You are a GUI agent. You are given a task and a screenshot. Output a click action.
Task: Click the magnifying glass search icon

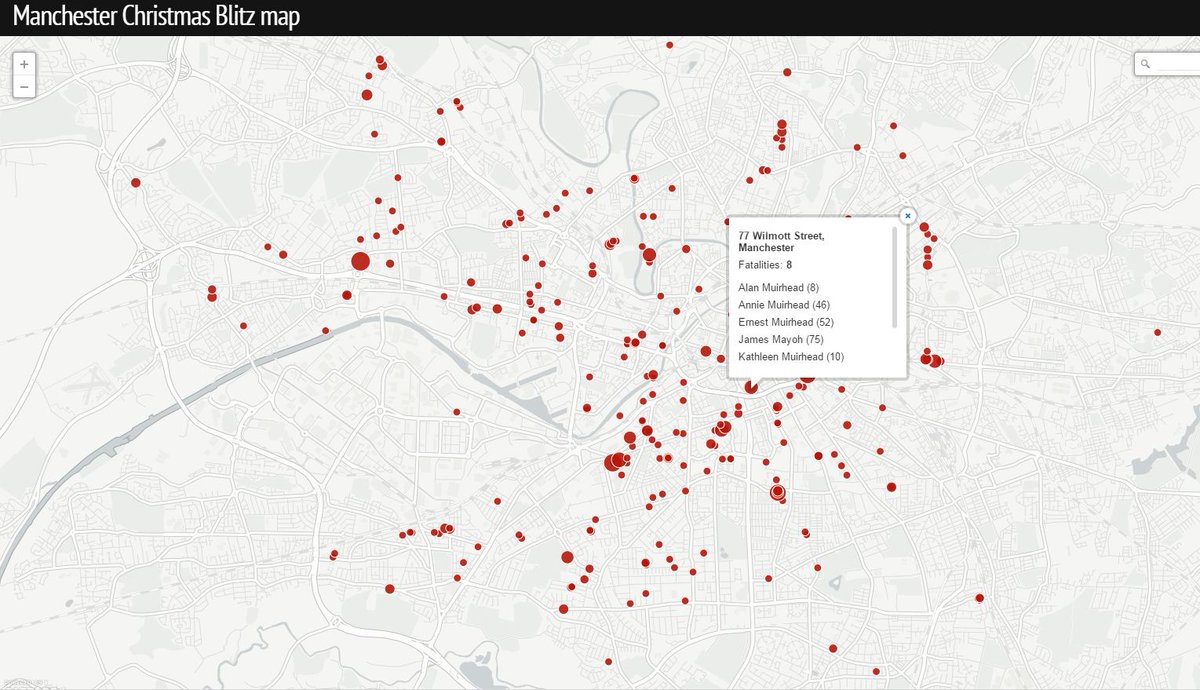click(1144, 63)
